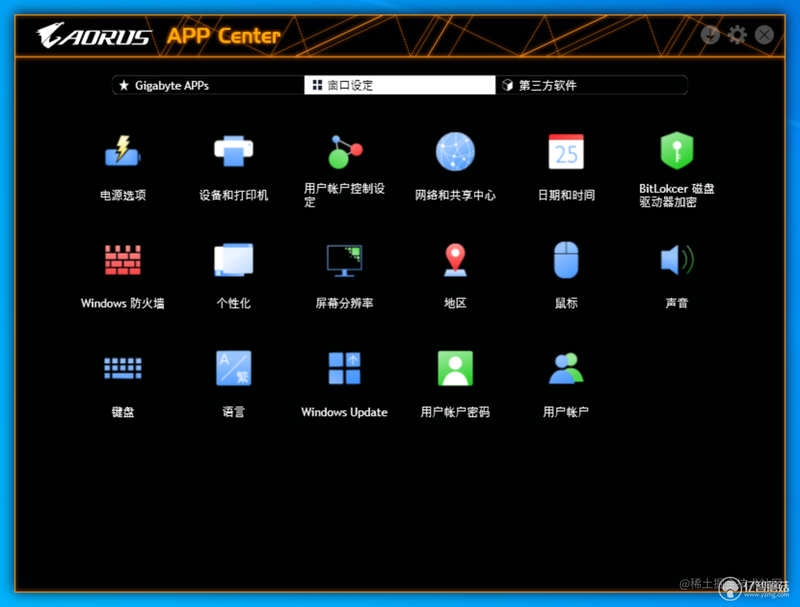
Task: Open the BitLokcer 磁盘驱动器加密 shield icon
Action: tap(677, 151)
